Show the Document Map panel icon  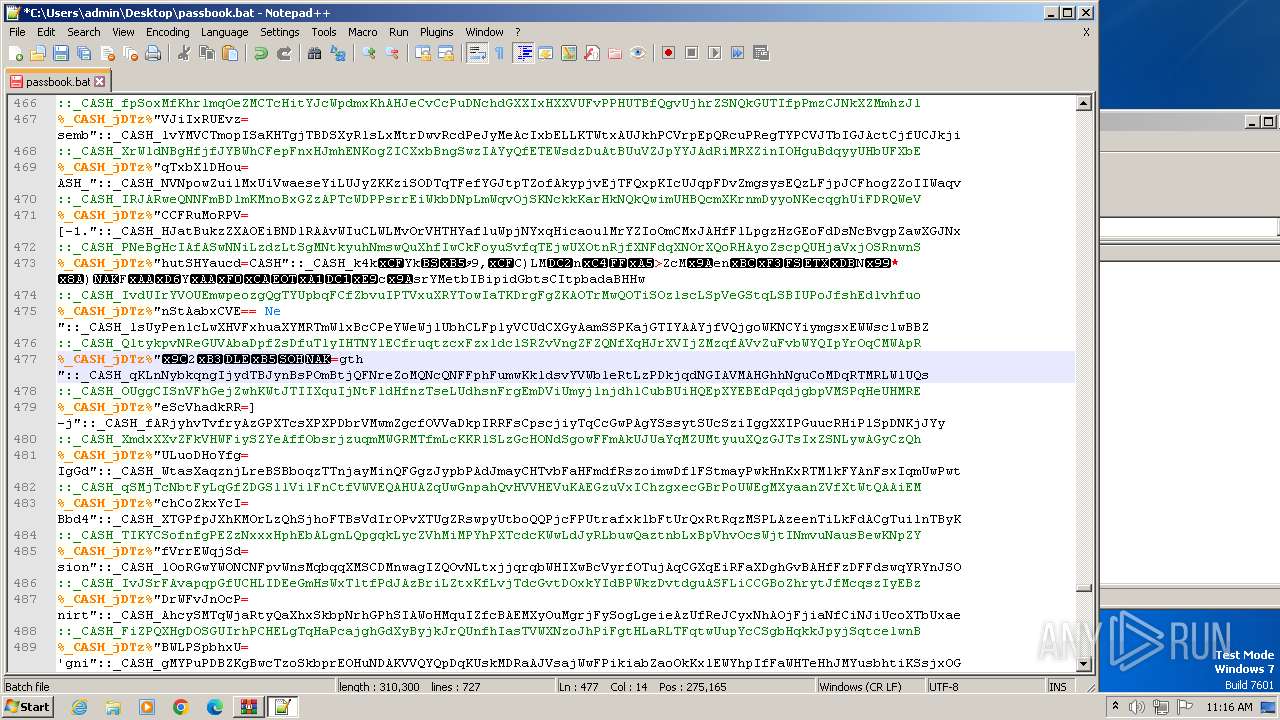tap(569, 53)
